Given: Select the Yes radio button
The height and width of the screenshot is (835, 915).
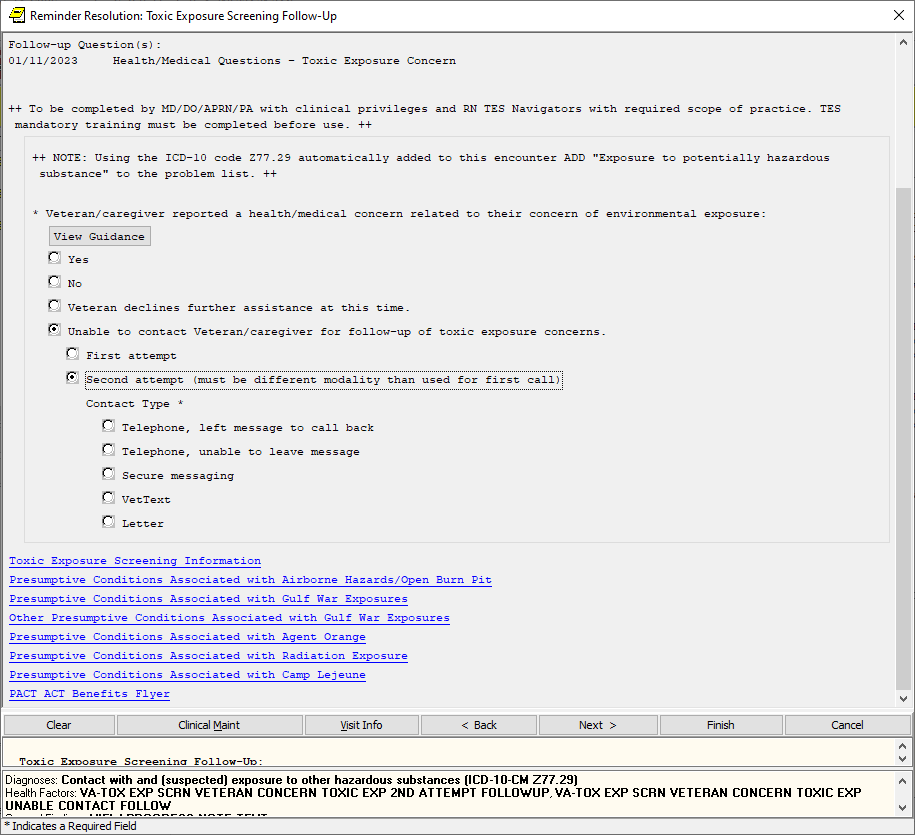Looking at the screenshot, I should point(54,258).
